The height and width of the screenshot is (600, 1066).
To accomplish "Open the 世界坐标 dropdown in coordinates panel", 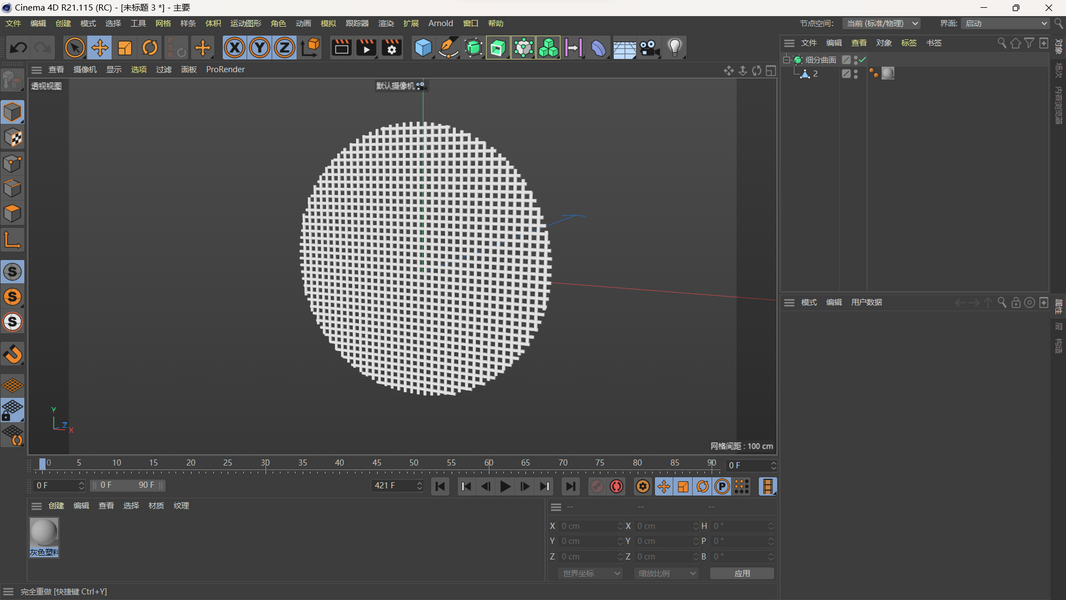I will [x=590, y=573].
